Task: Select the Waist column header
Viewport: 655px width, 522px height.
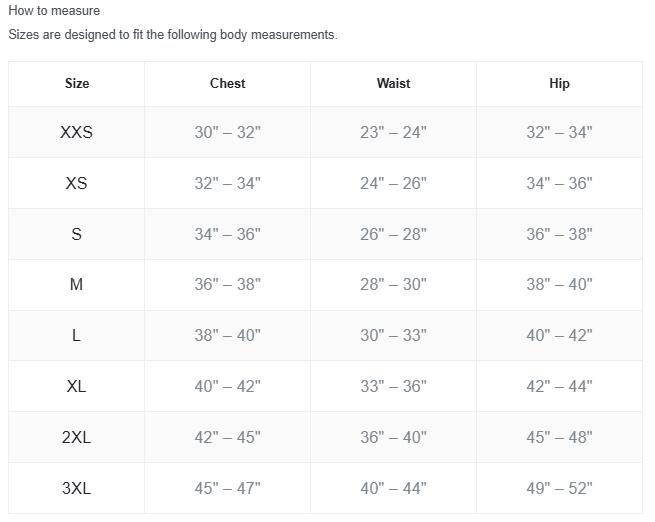Action: click(x=394, y=84)
